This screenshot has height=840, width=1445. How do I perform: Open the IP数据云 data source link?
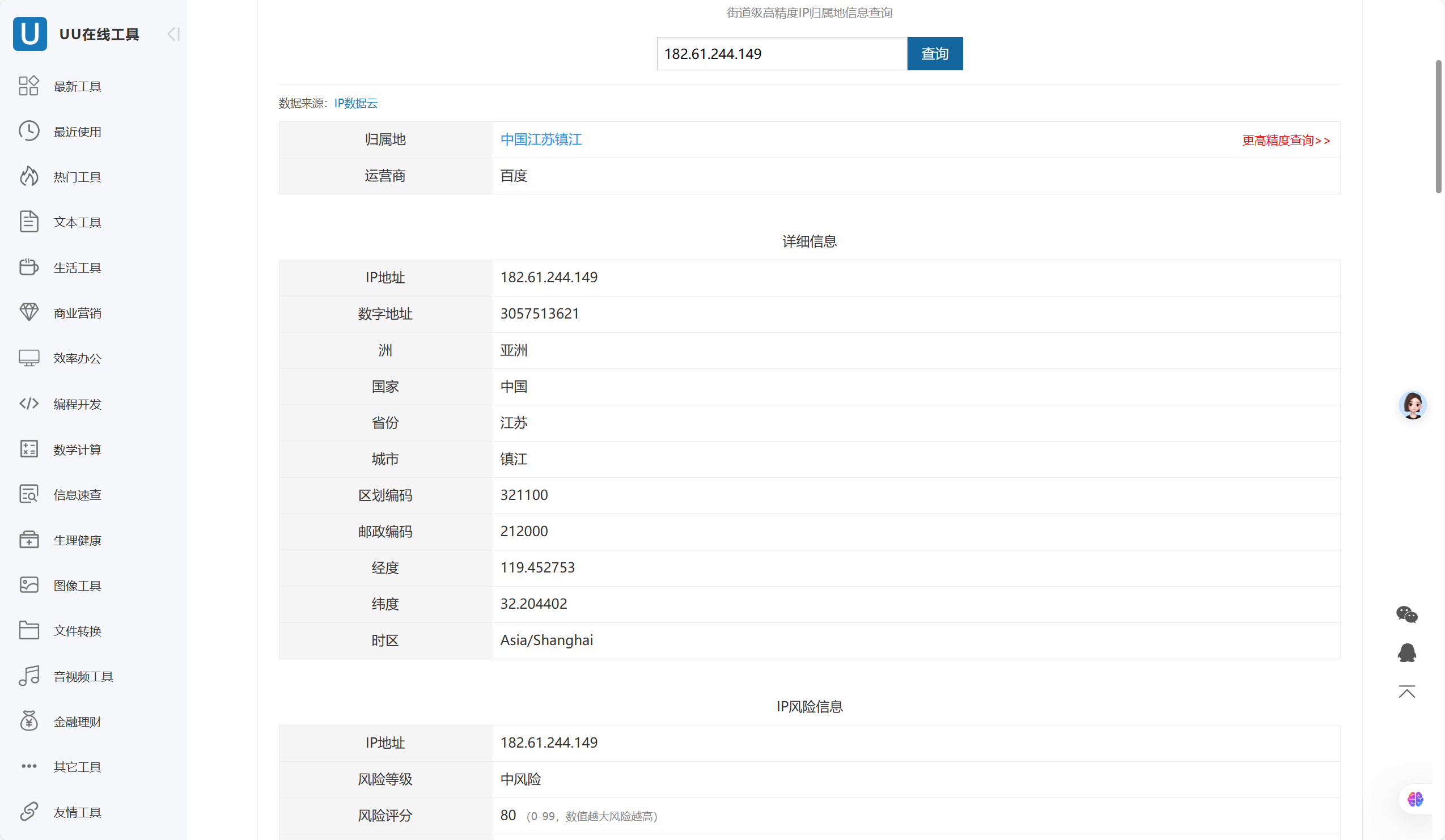tap(355, 103)
